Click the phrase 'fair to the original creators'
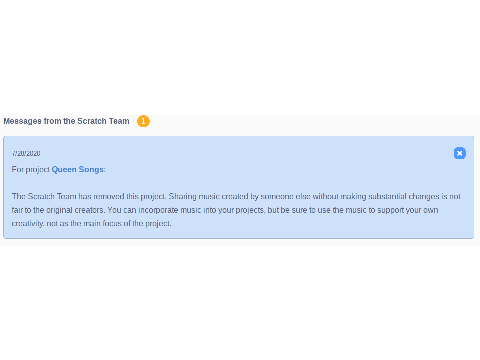Image resolution: width=480 pixels, height=360 pixels. pyautogui.click(x=58, y=210)
